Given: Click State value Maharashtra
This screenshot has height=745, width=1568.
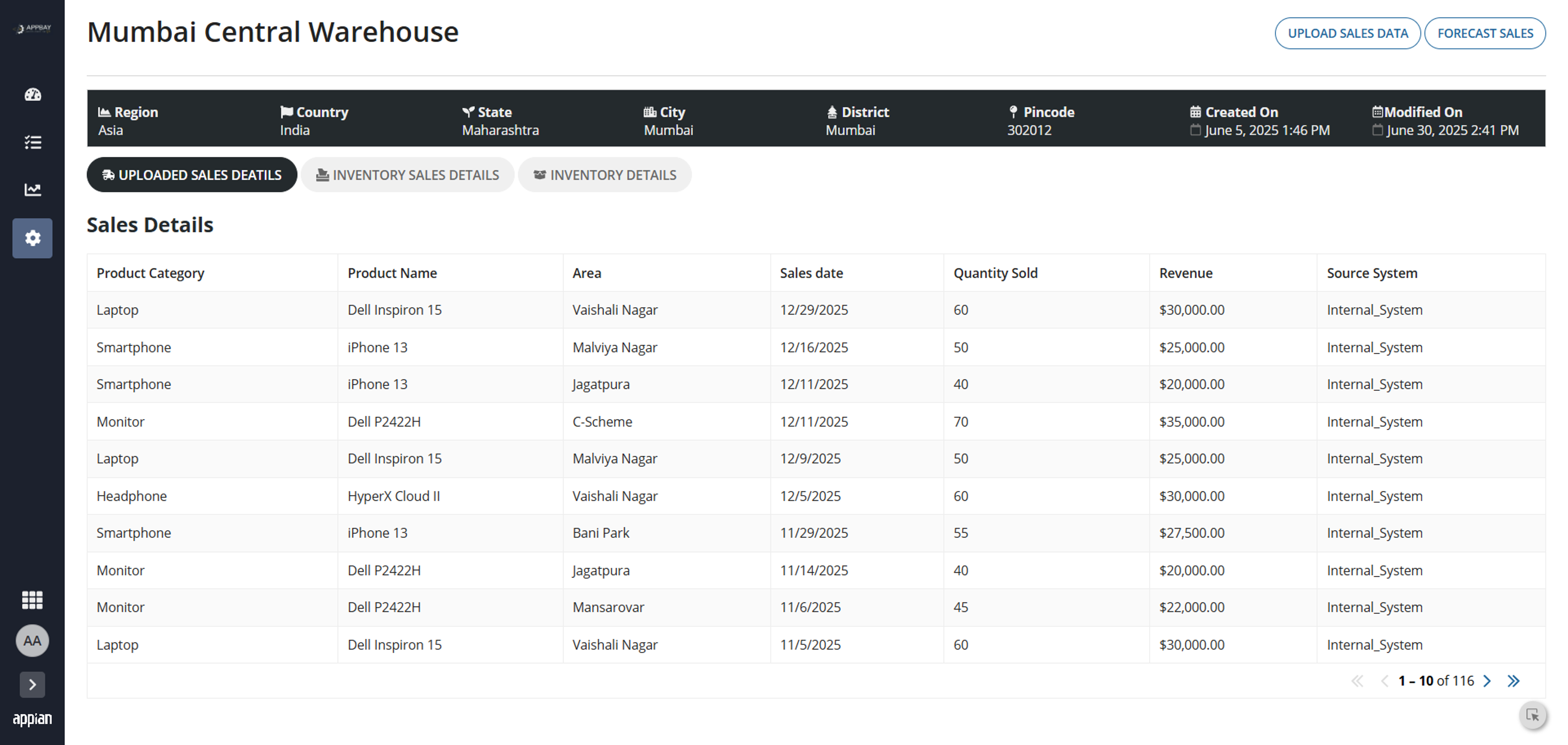Looking at the screenshot, I should [x=500, y=130].
